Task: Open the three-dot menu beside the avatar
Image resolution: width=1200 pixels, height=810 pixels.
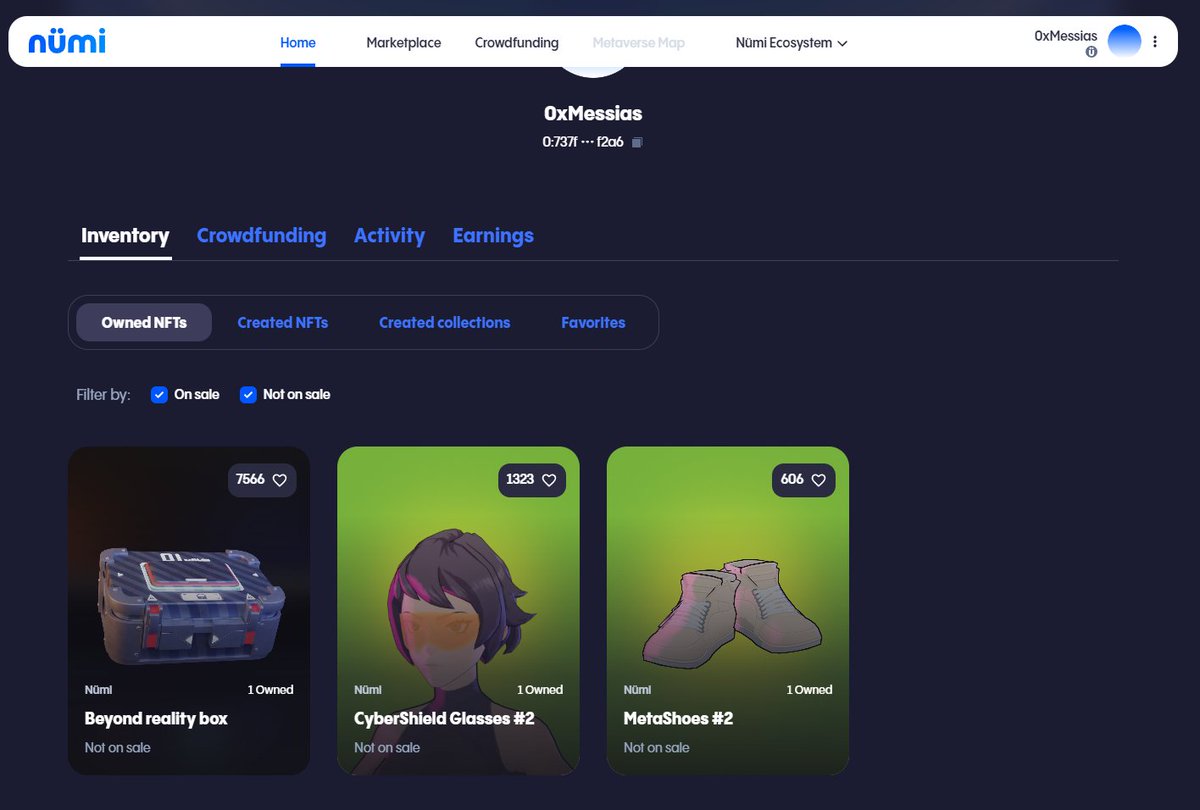Action: [1155, 41]
